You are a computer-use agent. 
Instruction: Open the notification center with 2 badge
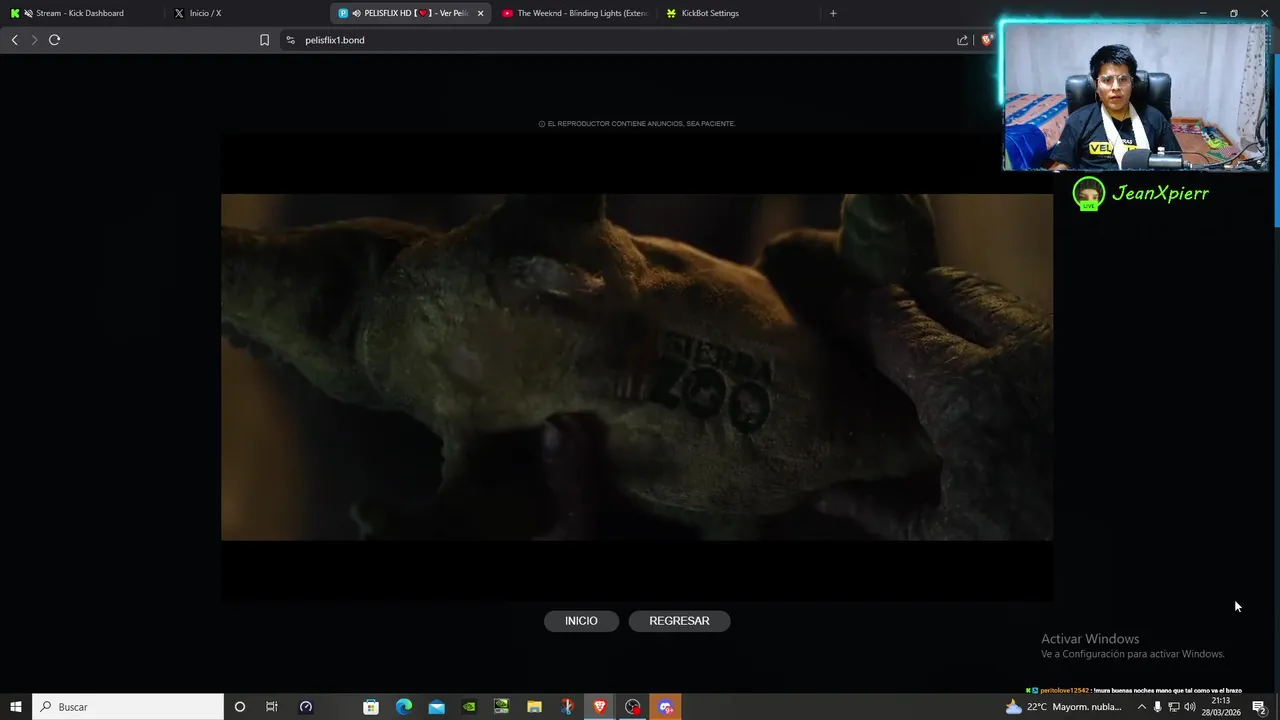pos(1260,707)
